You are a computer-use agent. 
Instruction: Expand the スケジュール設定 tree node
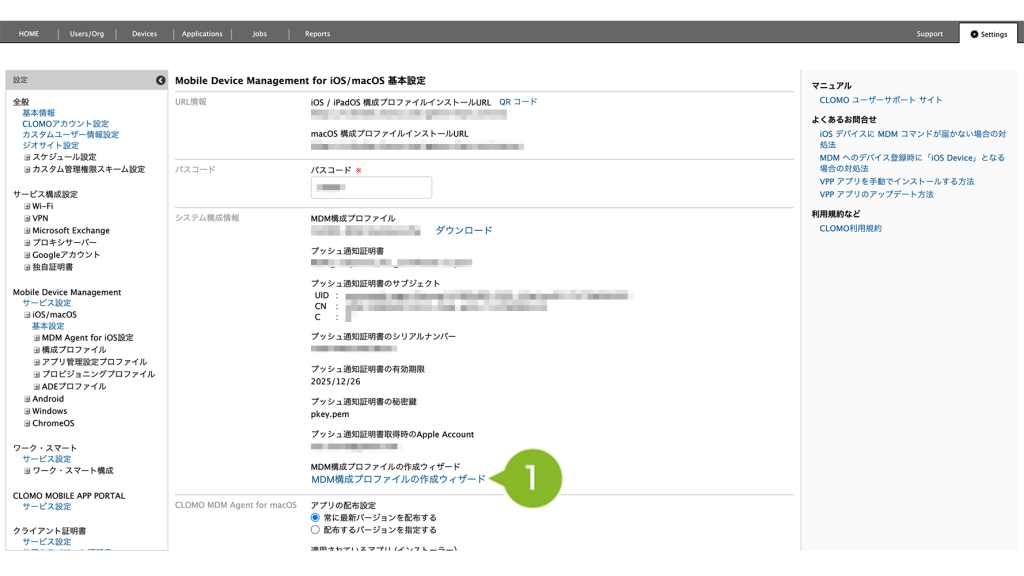click(x=27, y=157)
